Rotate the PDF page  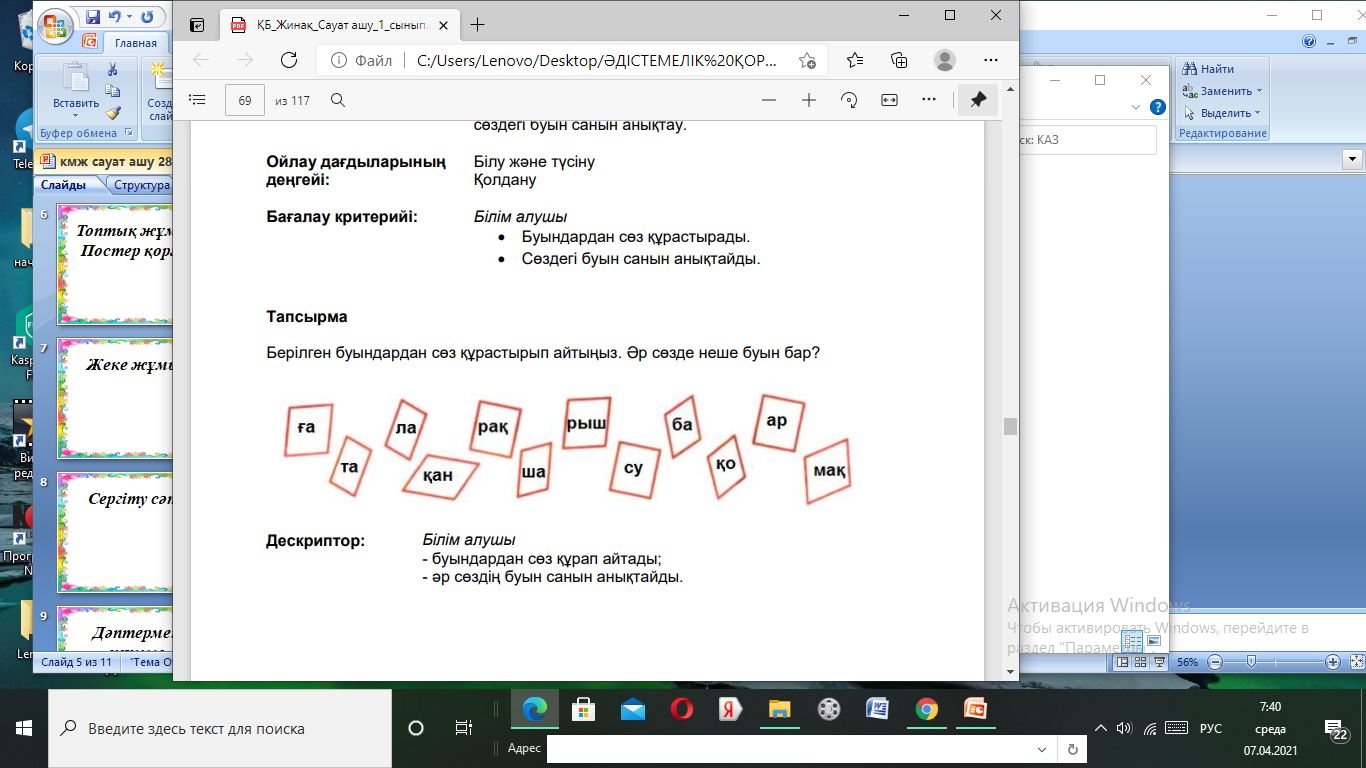coord(849,100)
